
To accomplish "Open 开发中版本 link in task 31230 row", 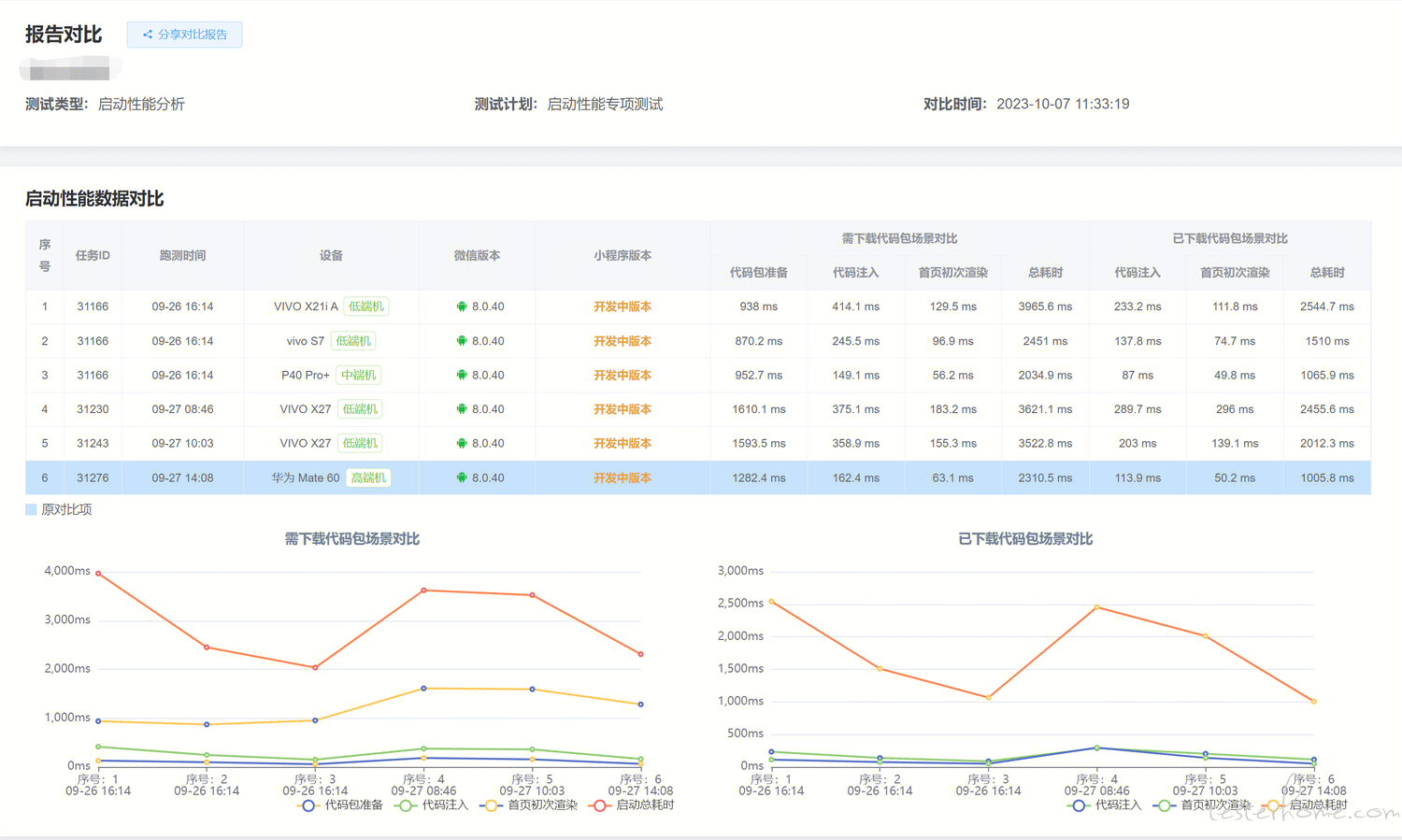I will pos(622,409).
